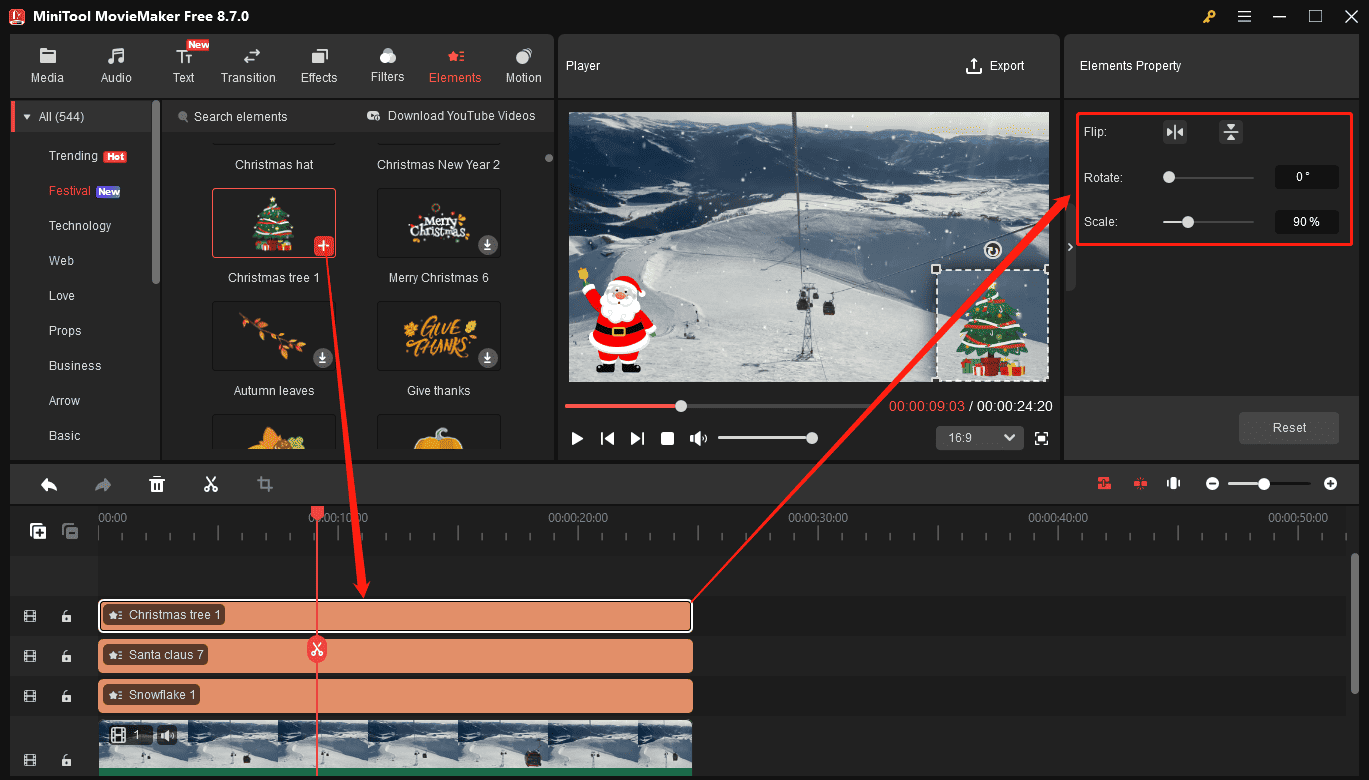The image size is (1369, 780).
Task: Toggle the timeline split marker option
Action: (x=1140, y=483)
